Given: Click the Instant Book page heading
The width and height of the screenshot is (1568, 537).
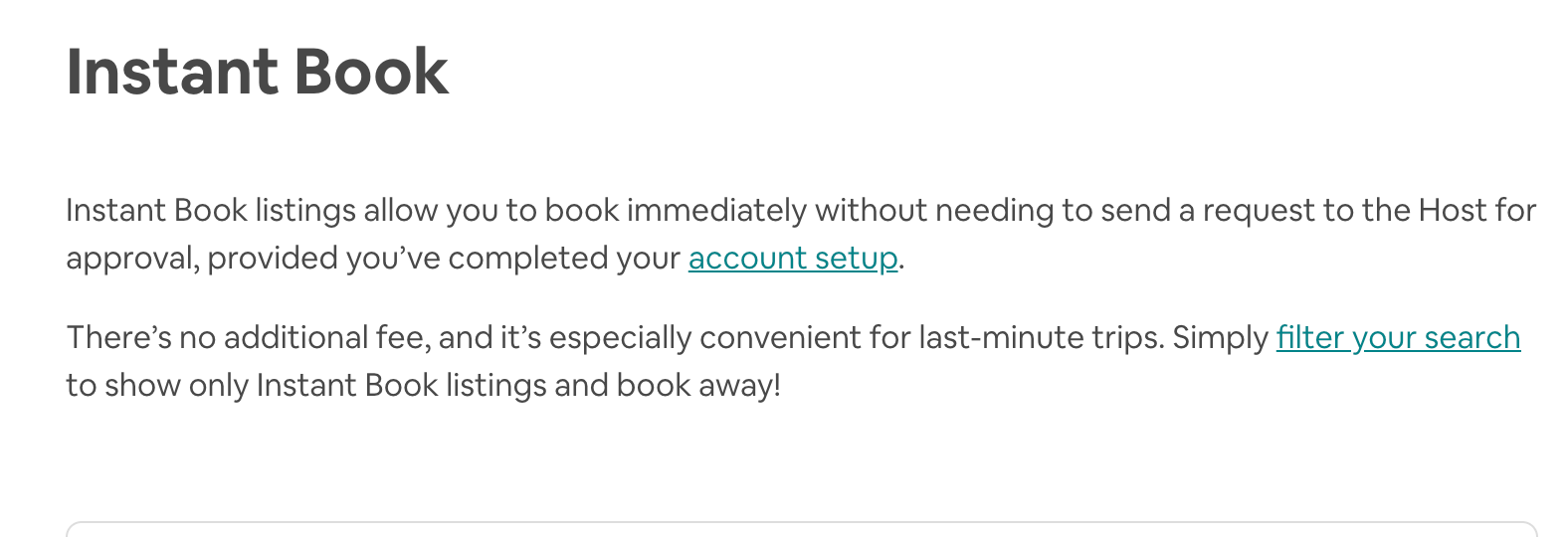Looking at the screenshot, I should pos(258,73).
